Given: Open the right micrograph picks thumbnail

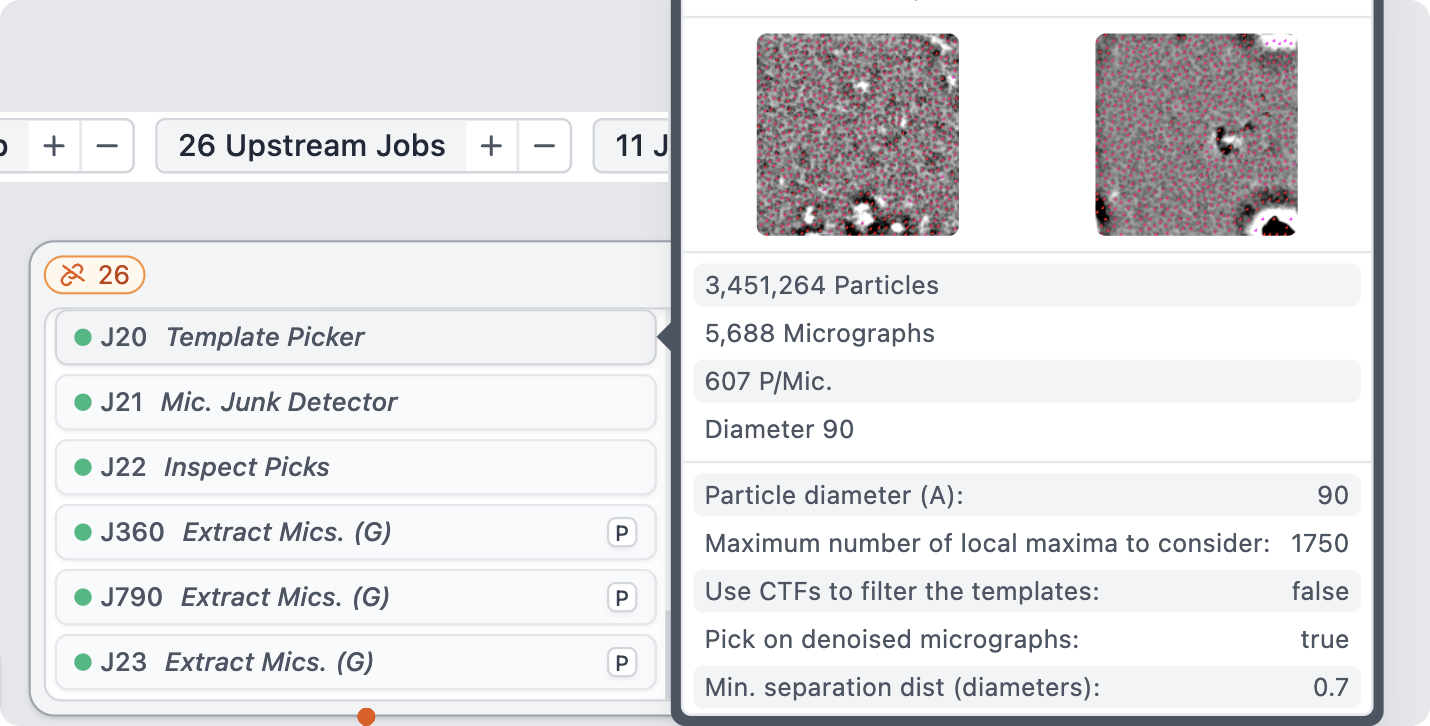Looking at the screenshot, I should point(1196,135).
